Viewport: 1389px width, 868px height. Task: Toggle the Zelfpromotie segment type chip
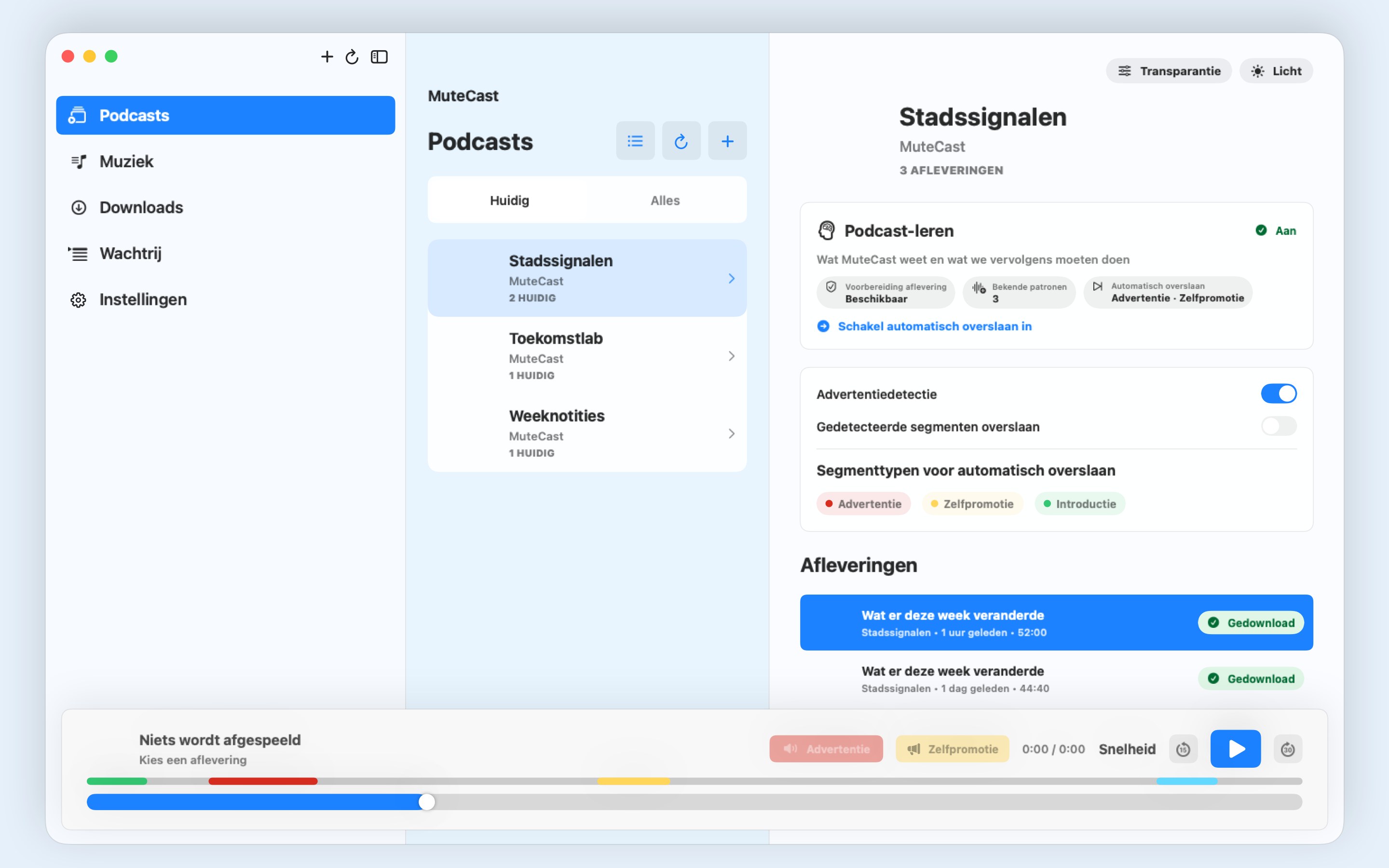coord(972,503)
